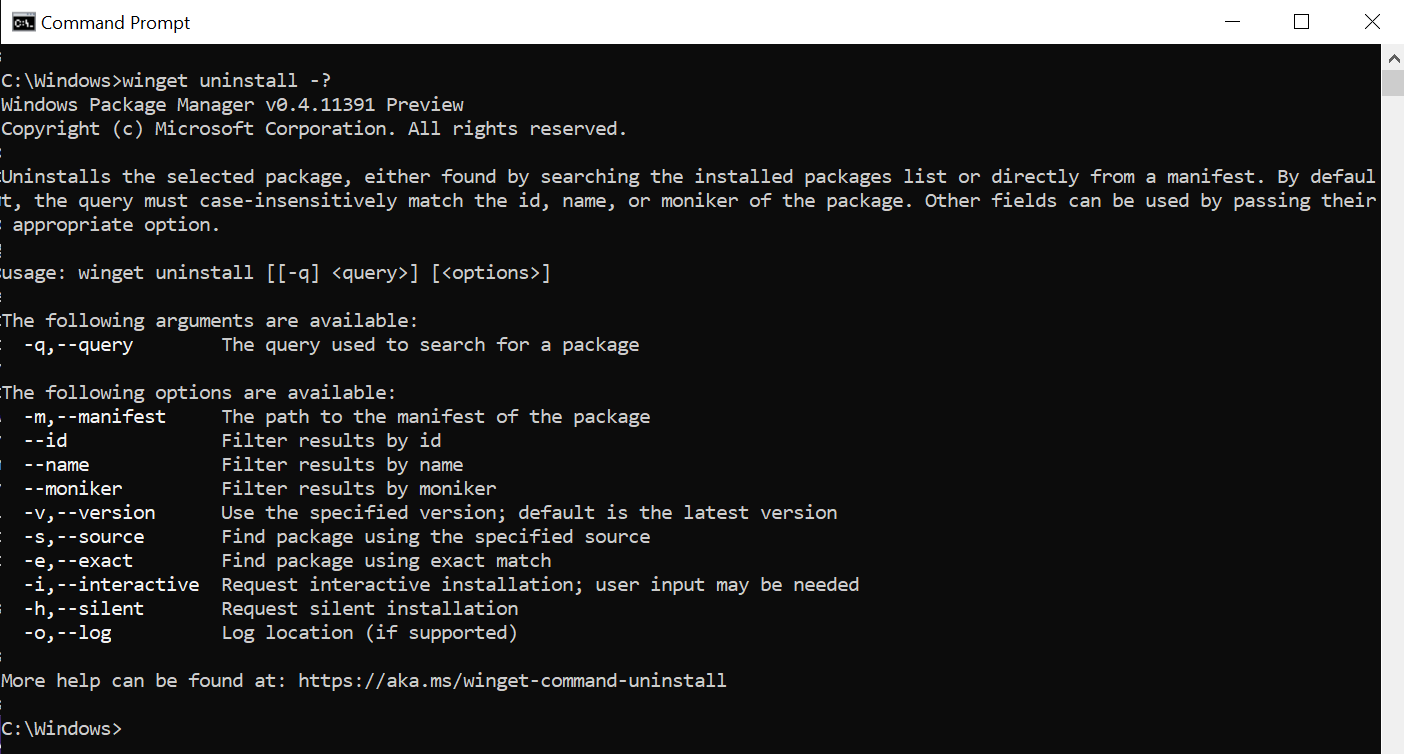Click the -o,--log option text
This screenshot has height=754, width=1404.
point(68,633)
